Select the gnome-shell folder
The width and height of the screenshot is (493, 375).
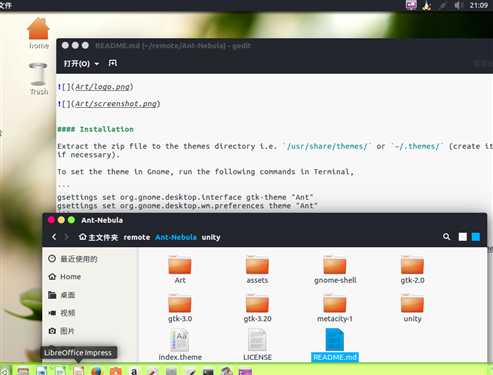pos(335,269)
